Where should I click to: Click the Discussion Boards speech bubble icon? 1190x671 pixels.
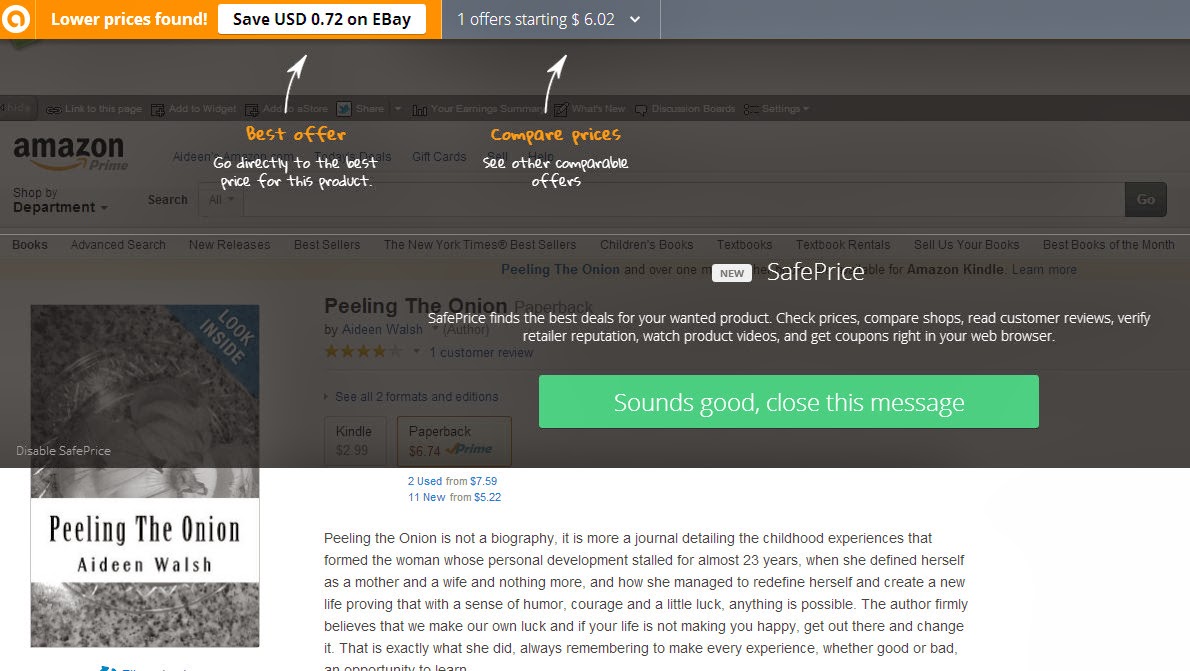click(641, 109)
